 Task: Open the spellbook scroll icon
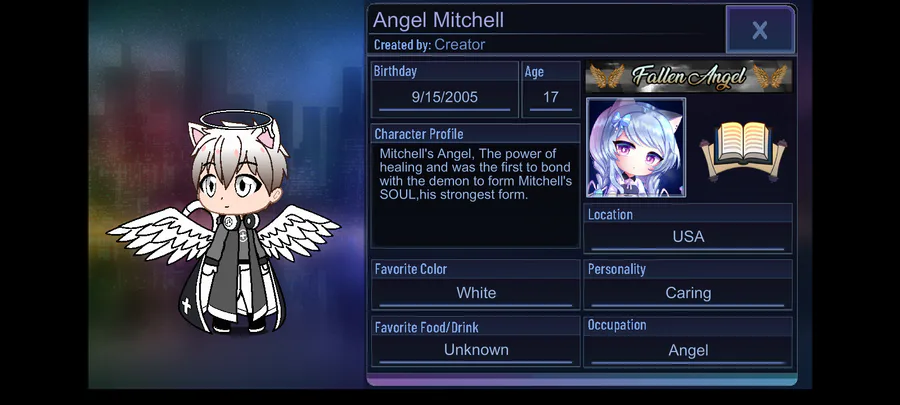click(743, 149)
